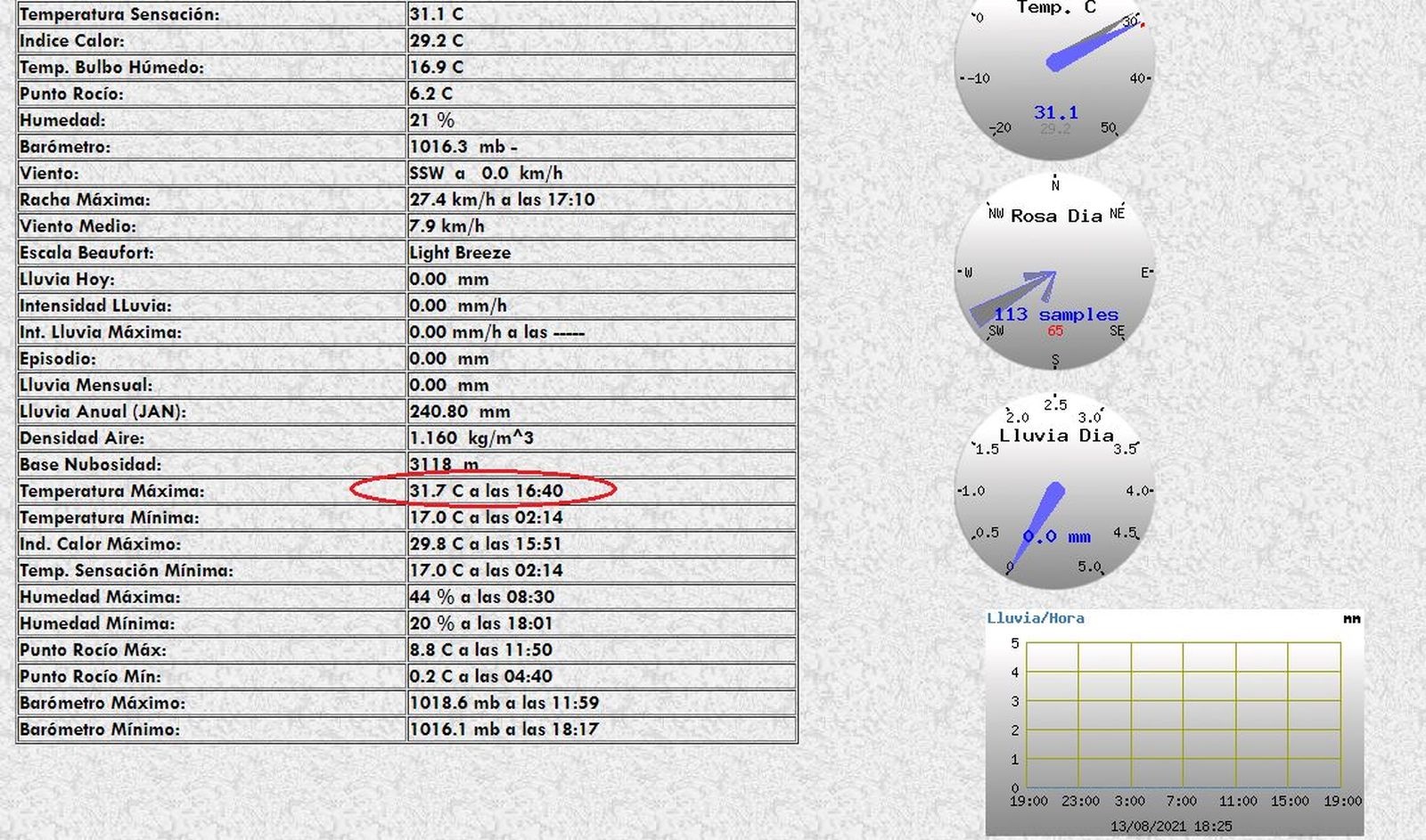The width and height of the screenshot is (1426, 840).
Task: Click the blue 31.1 reading on temperature gauge
Action: click(x=1055, y=113)
